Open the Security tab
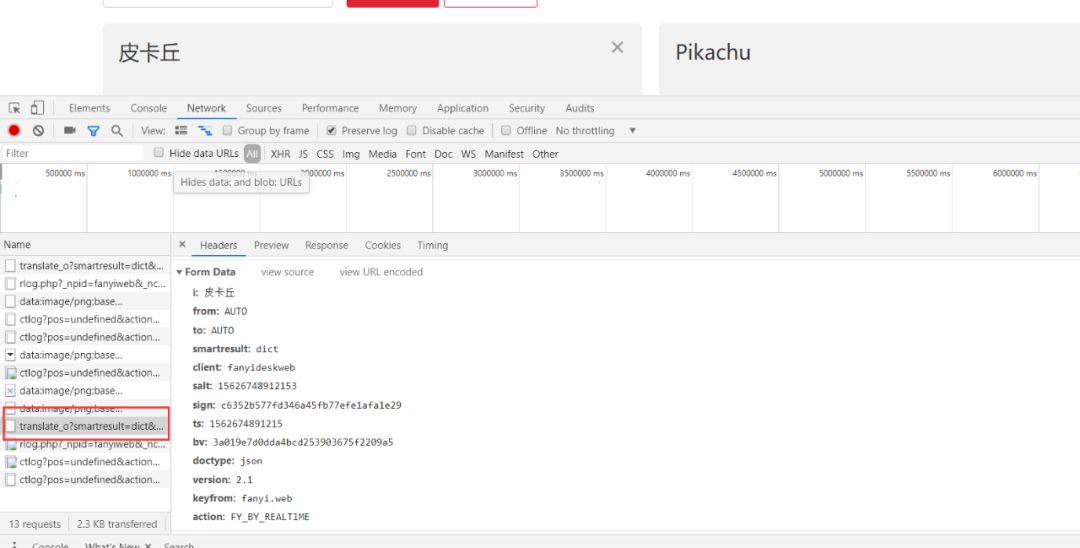This screenshot has width=1080, height=548. [x=527, y=108]
